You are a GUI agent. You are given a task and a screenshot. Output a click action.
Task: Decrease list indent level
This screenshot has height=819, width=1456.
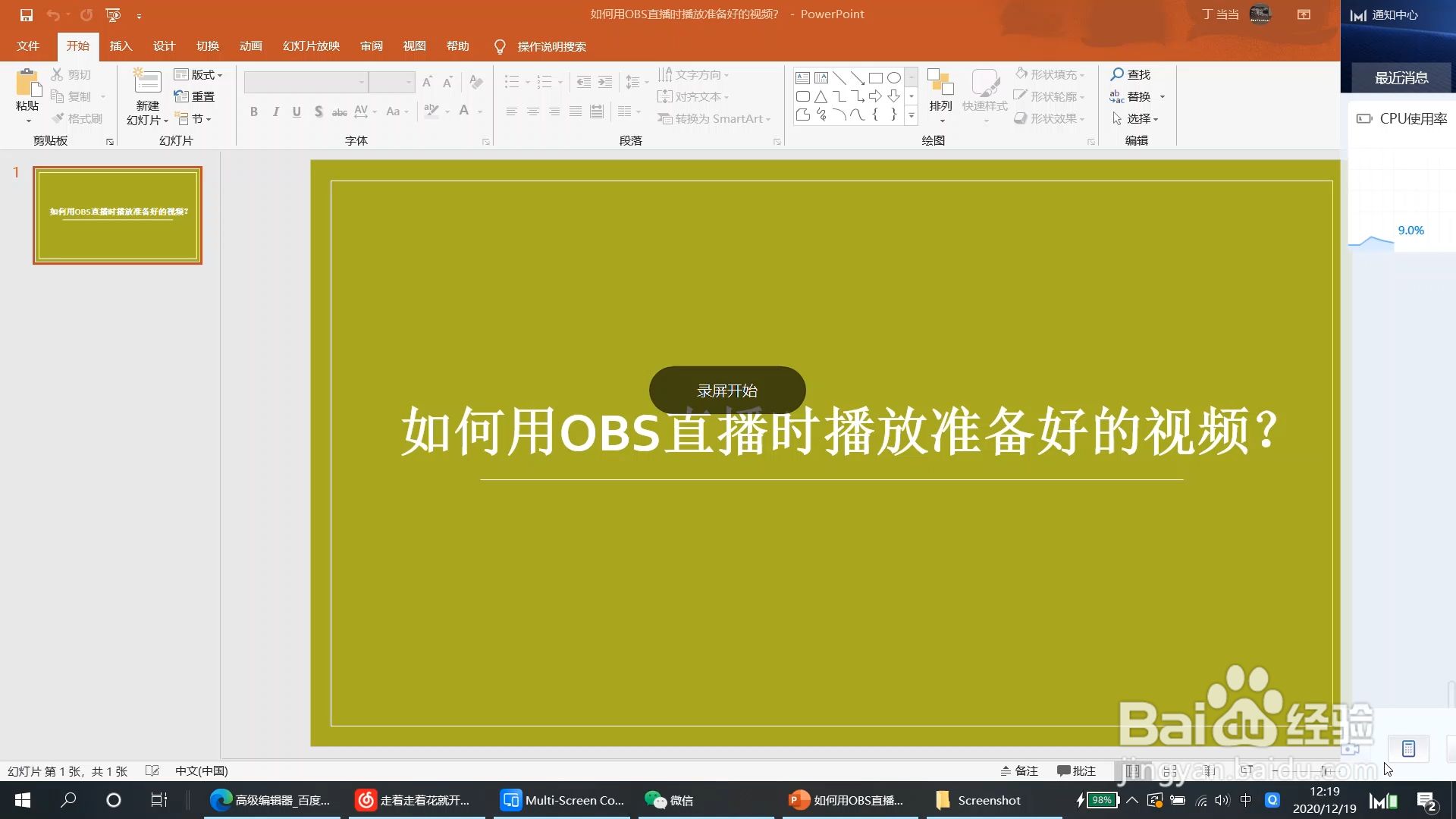point(583,82)
